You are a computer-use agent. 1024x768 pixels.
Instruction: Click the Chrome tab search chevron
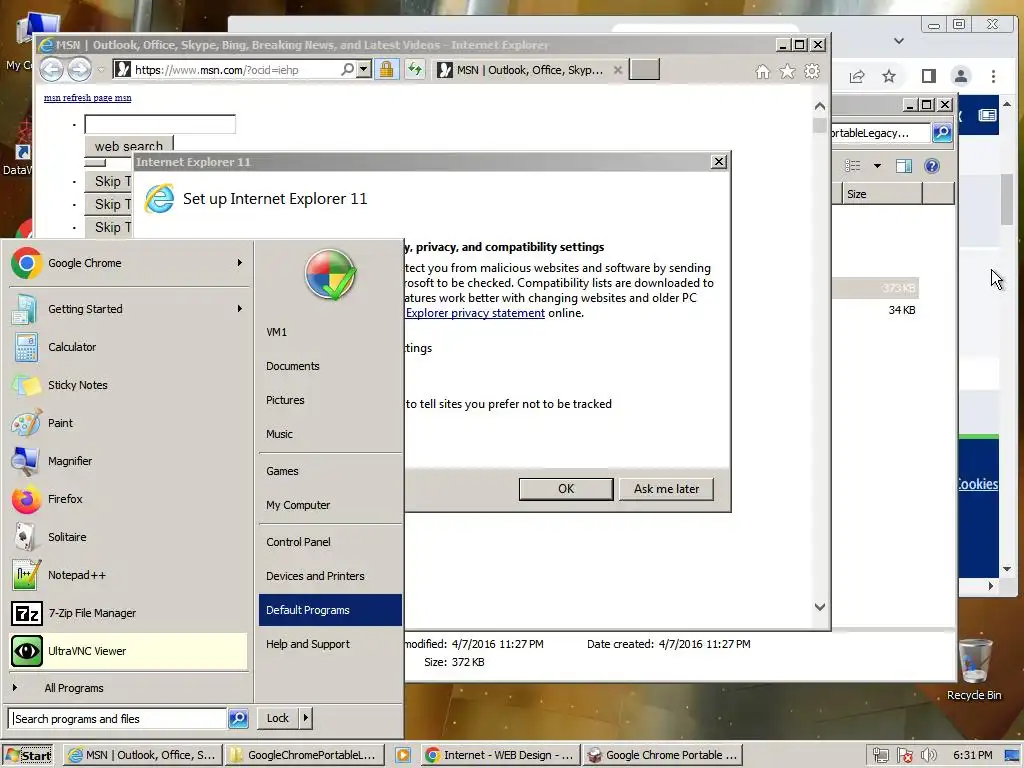(x=899, y=40)
